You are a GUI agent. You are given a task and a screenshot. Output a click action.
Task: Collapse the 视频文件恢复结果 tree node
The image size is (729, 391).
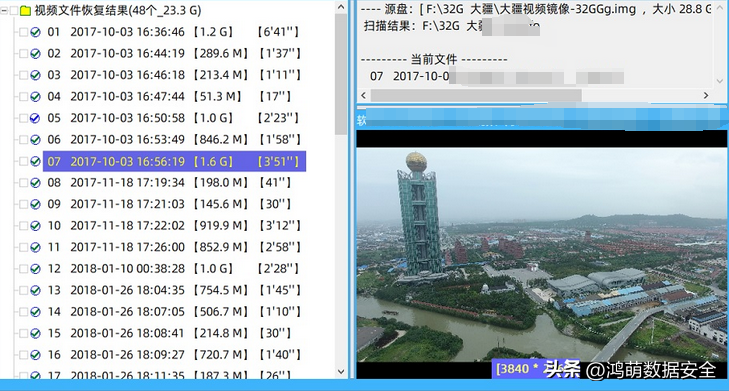pos(4,10)
